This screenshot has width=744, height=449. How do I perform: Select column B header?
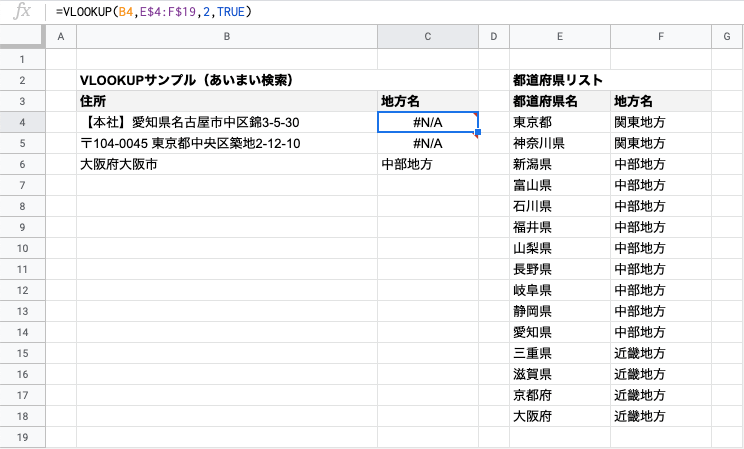click(x=227, y=37)
